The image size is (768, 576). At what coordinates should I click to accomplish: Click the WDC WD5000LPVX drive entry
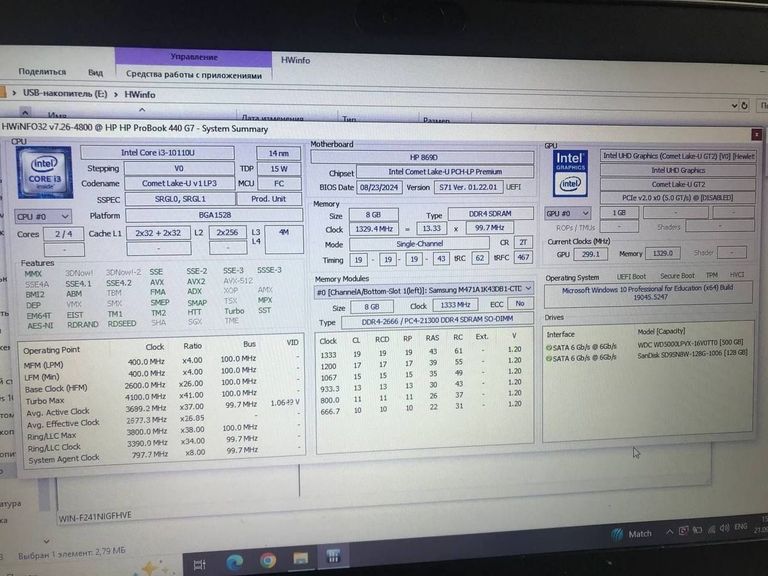pos(691,344)
